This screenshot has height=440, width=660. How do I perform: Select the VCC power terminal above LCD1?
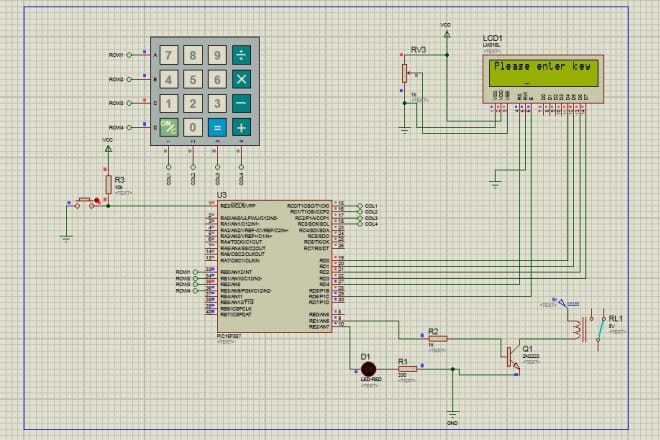tap(447, 35)
